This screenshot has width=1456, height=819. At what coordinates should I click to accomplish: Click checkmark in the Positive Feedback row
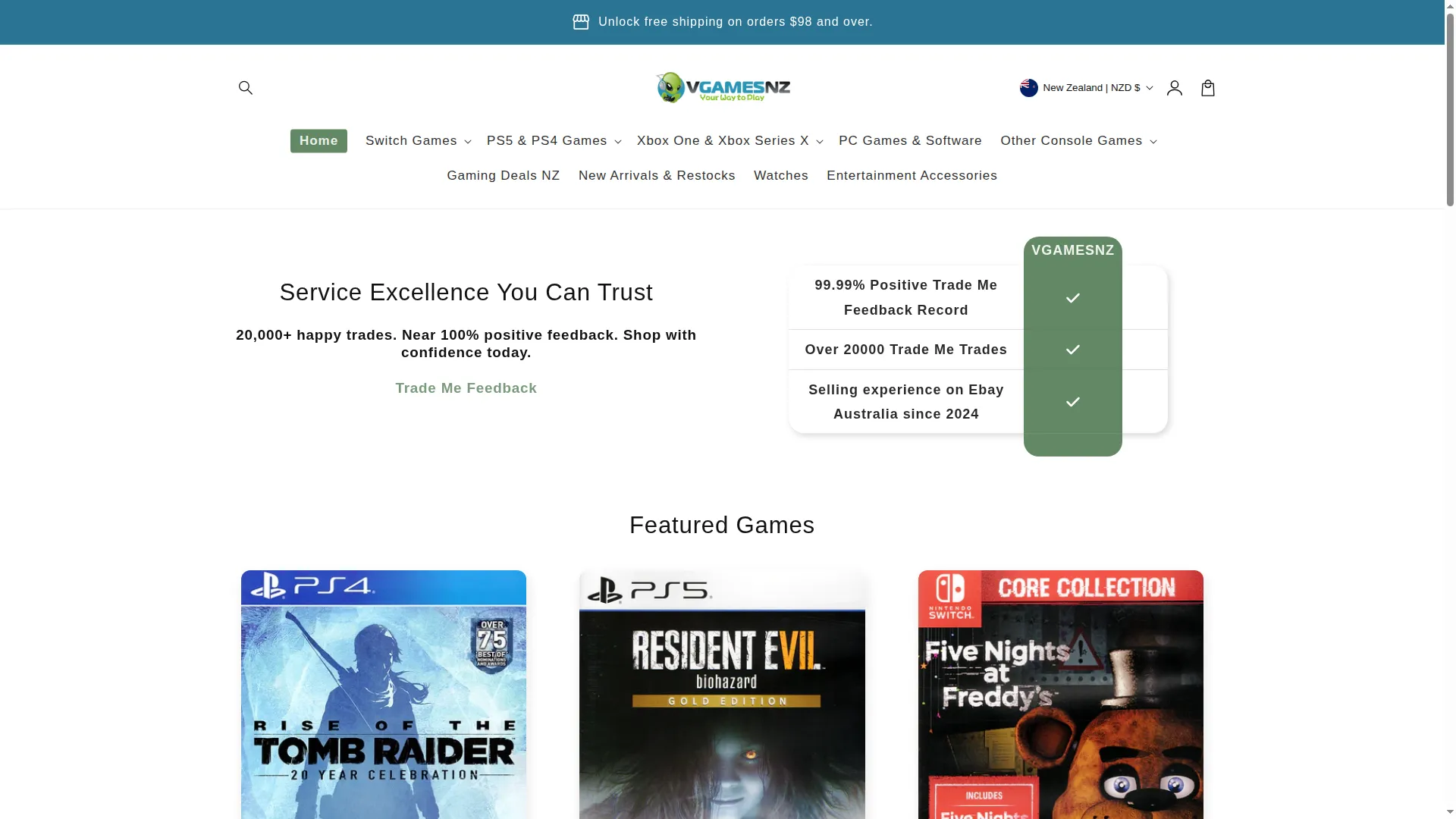pos(1072,298)
